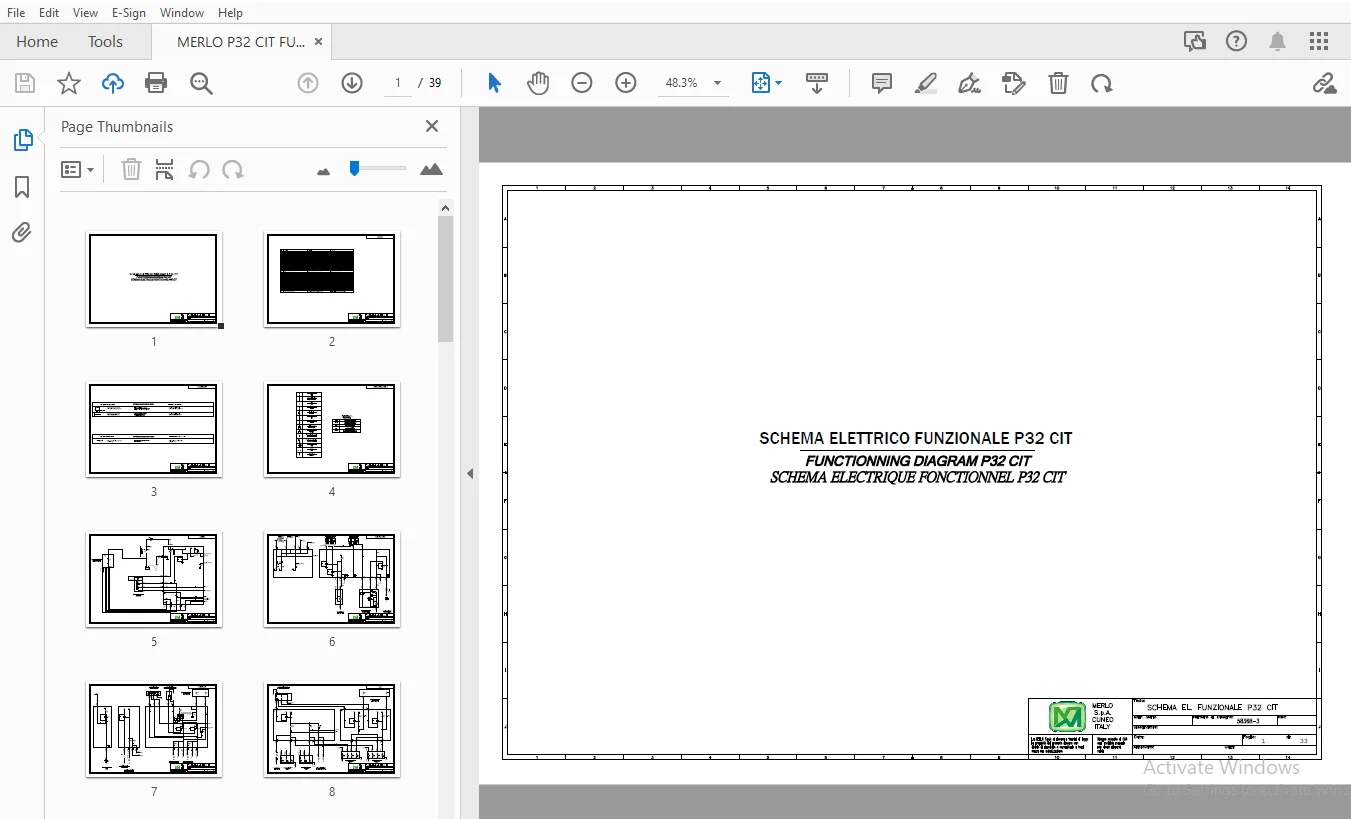This screenshot has width=1351, height=819.
Task: Open the Help menu
Action: [x=230, y=13]
